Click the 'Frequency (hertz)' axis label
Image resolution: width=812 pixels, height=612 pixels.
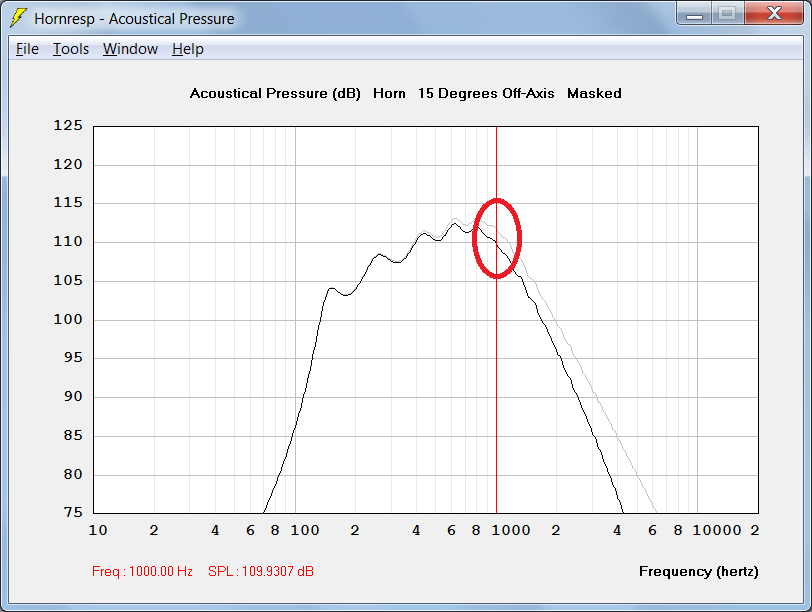(699, 571)
